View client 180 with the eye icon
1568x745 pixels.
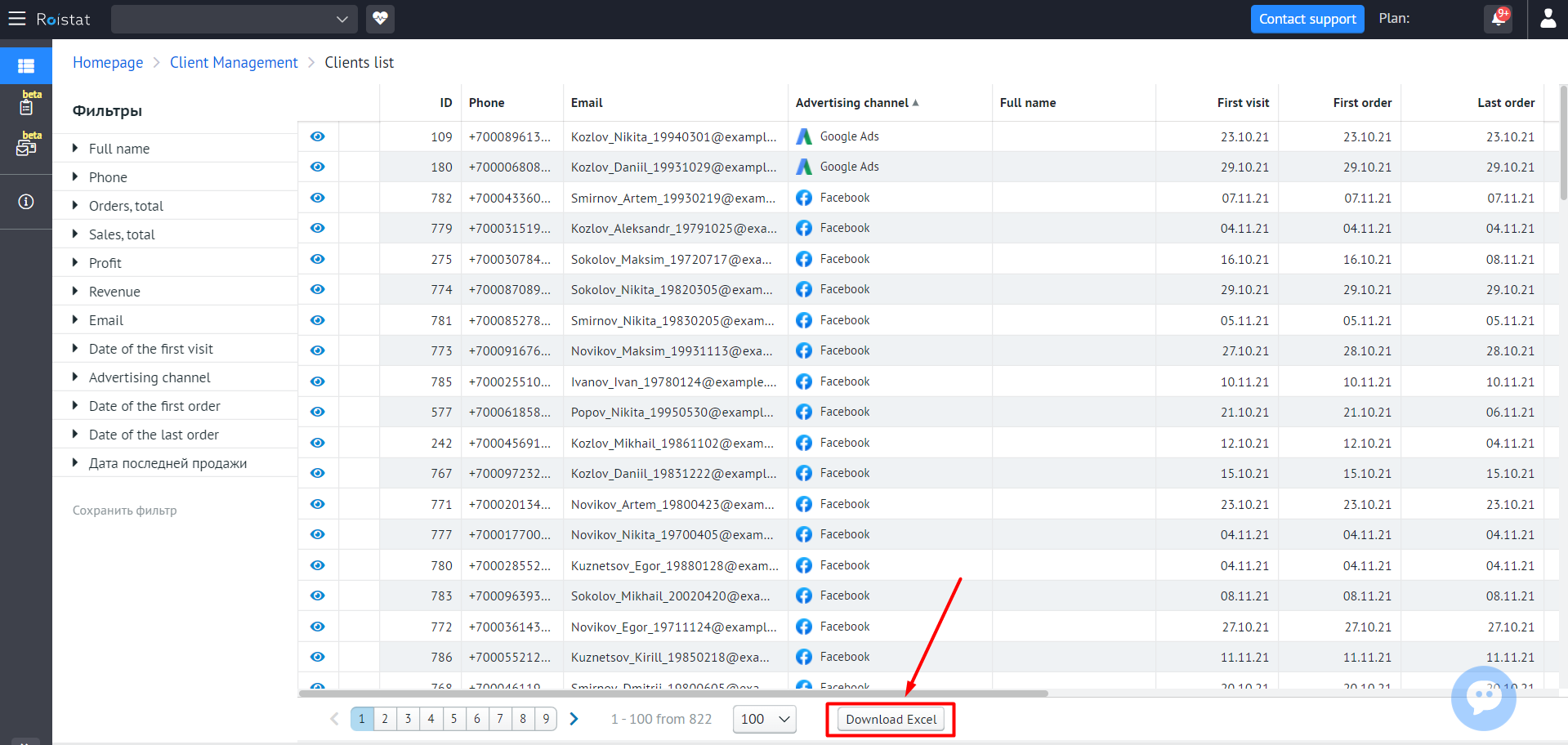pos(318,167)
